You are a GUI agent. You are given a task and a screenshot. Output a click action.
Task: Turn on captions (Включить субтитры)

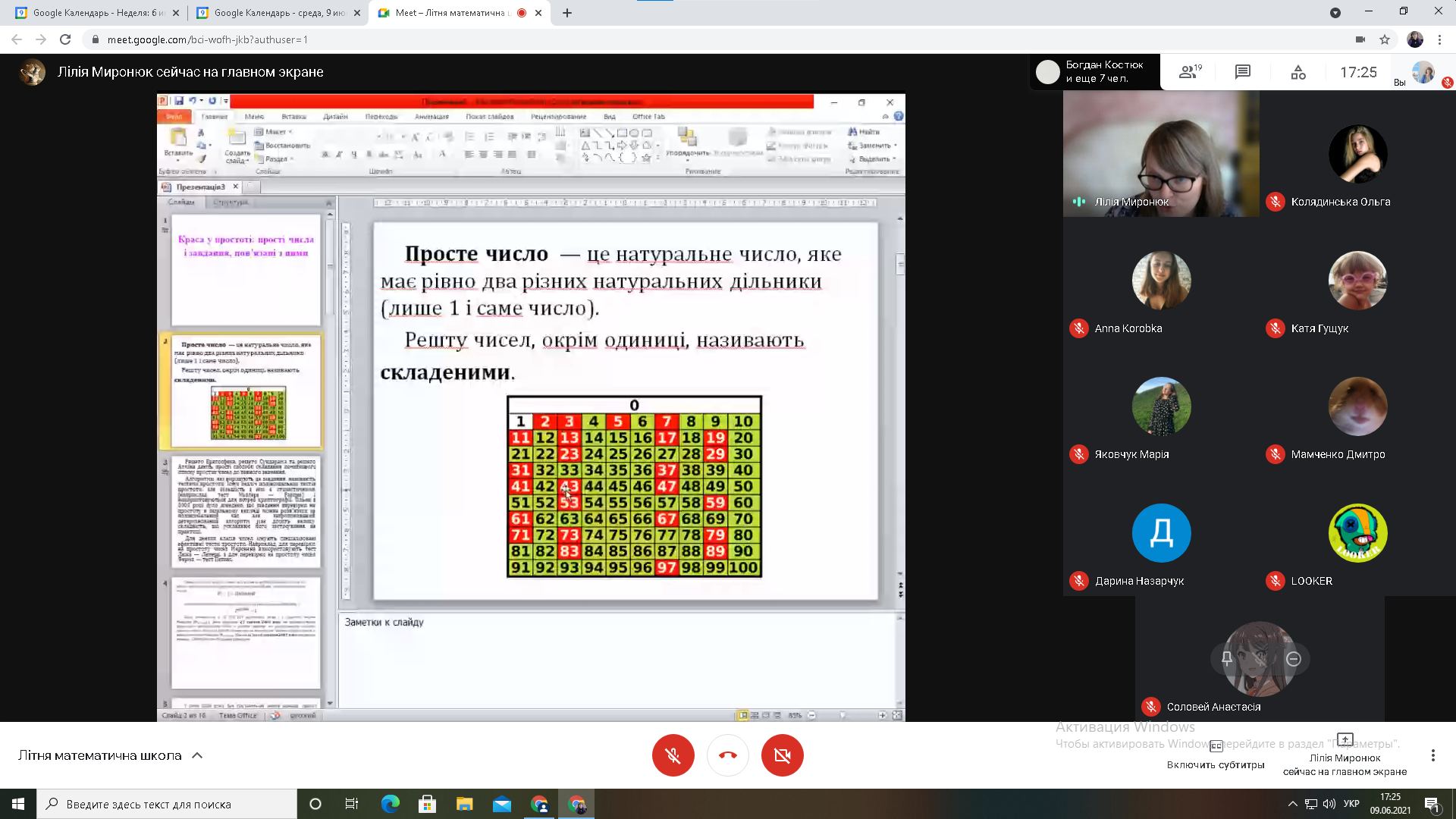point(1216,754)
